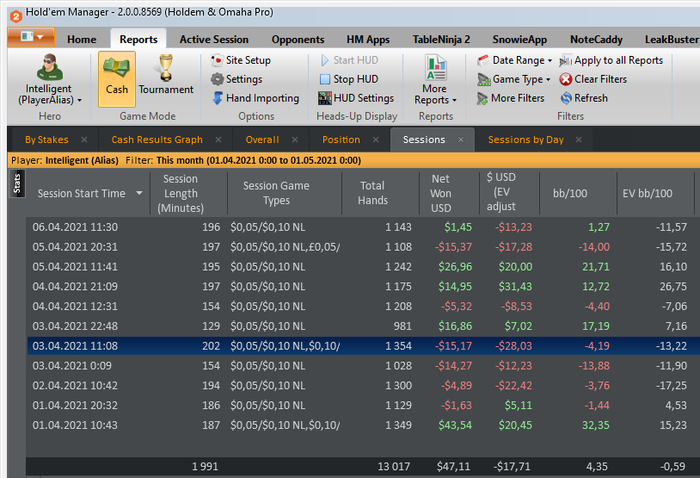
Task: Open Hand Importing option
Action: [255, 98]
